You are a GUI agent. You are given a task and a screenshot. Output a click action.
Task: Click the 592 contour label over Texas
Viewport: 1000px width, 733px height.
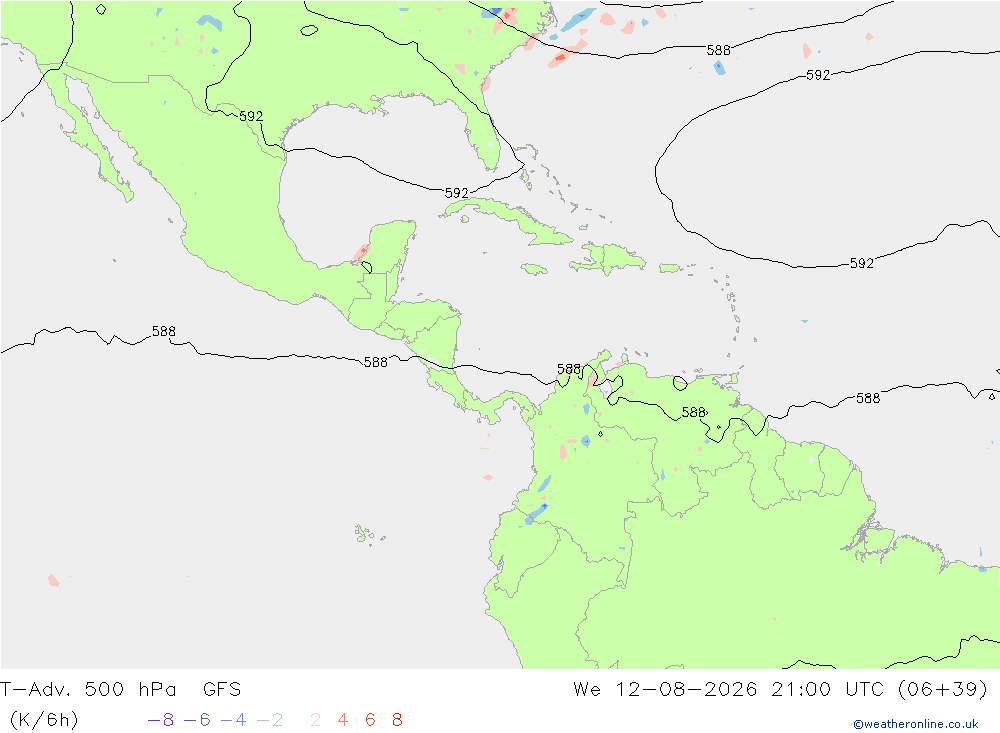click(x=251, y=116)
